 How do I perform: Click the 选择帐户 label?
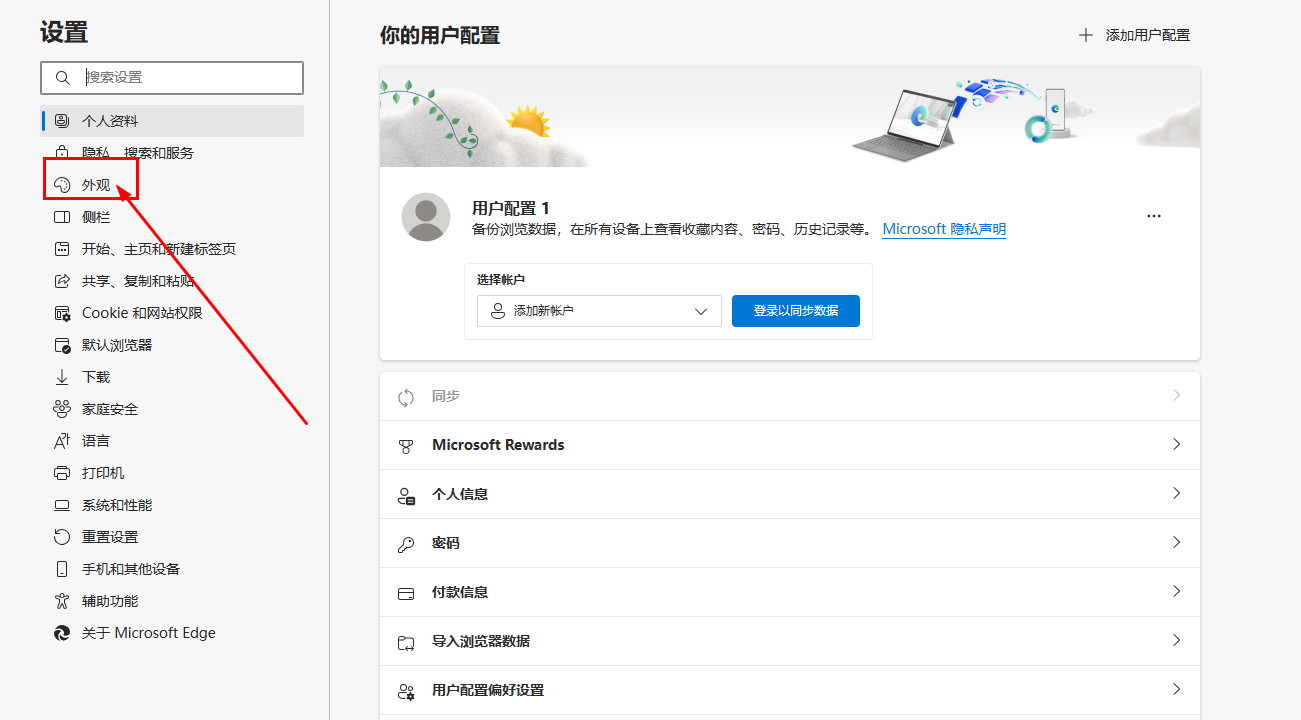(x=501, y=280)
